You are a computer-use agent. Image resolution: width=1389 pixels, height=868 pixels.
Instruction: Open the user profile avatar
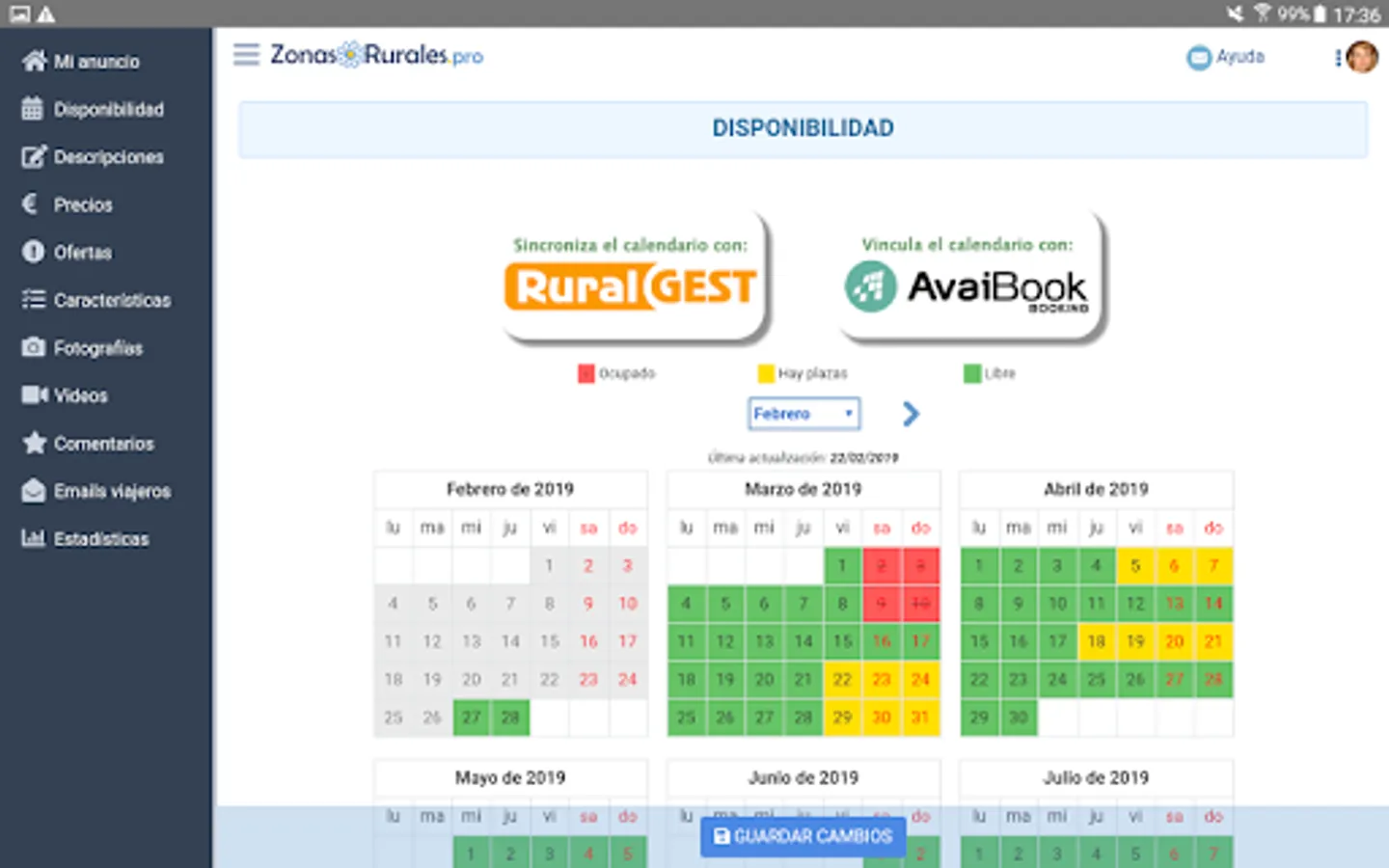tap(1361, 57)
